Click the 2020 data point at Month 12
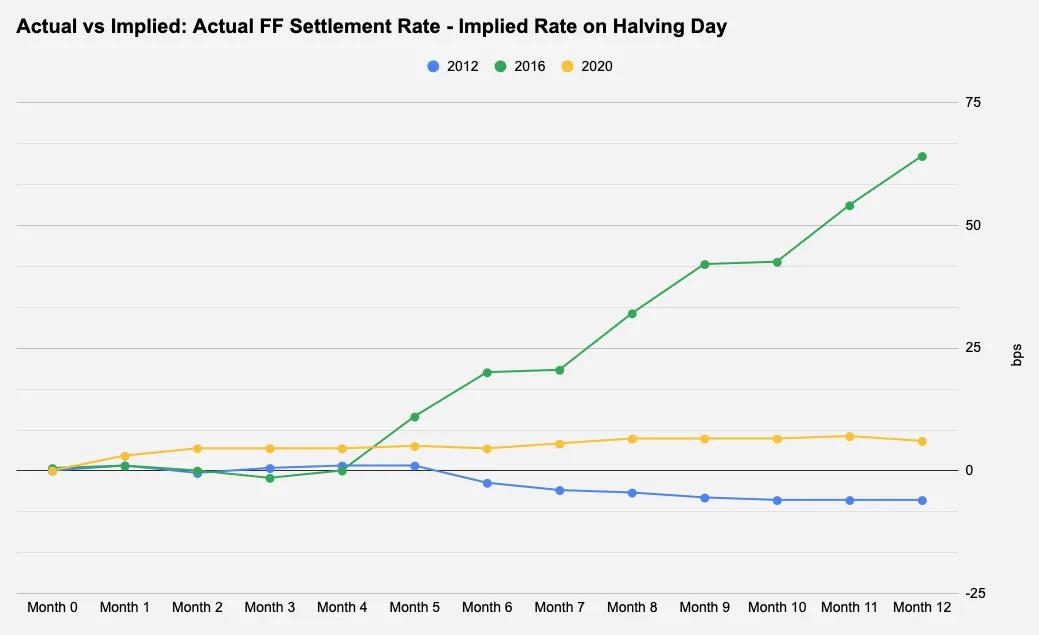The height and width of the screenshot is (635, 1039). tap(922, 441)
